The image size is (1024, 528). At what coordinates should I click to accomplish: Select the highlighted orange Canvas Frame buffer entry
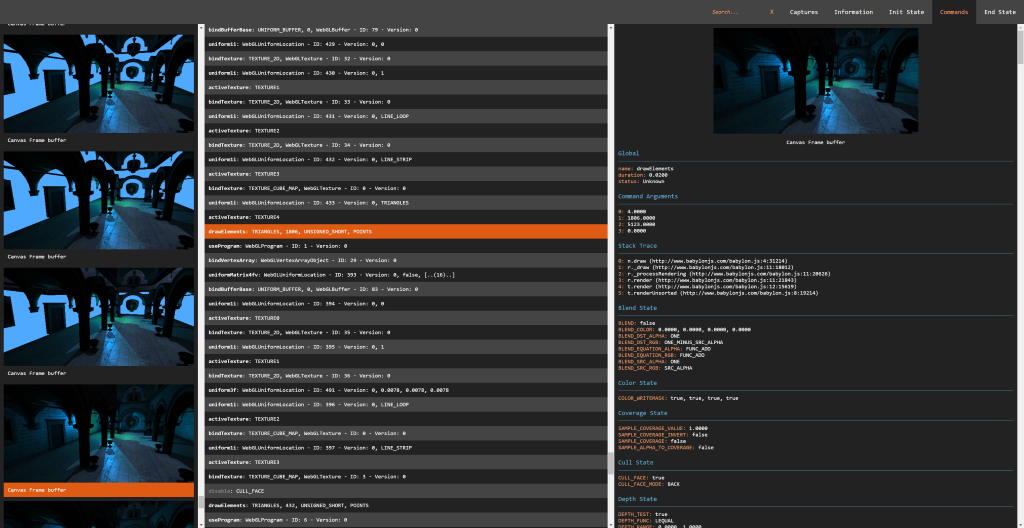99,490
